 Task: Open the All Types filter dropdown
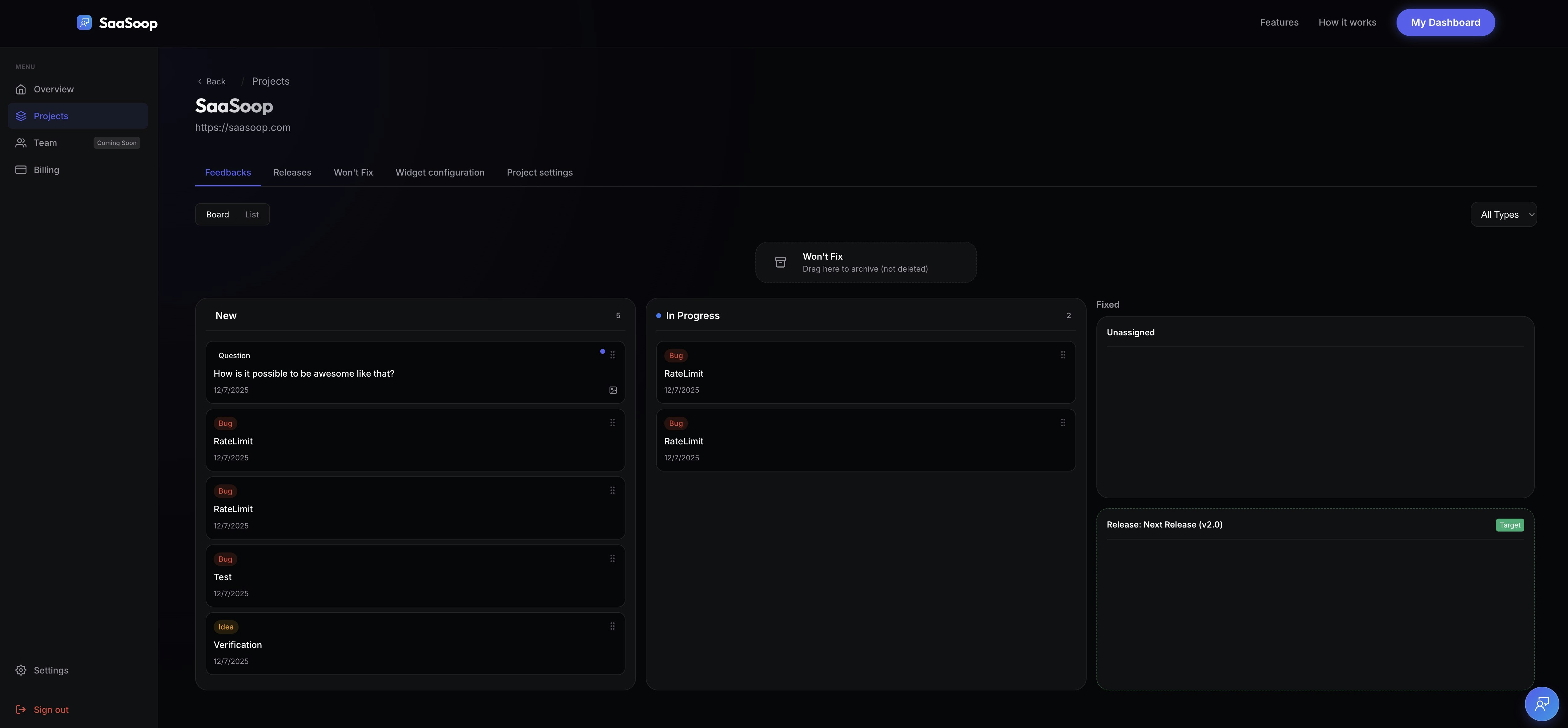click(x=1504, y=214)
